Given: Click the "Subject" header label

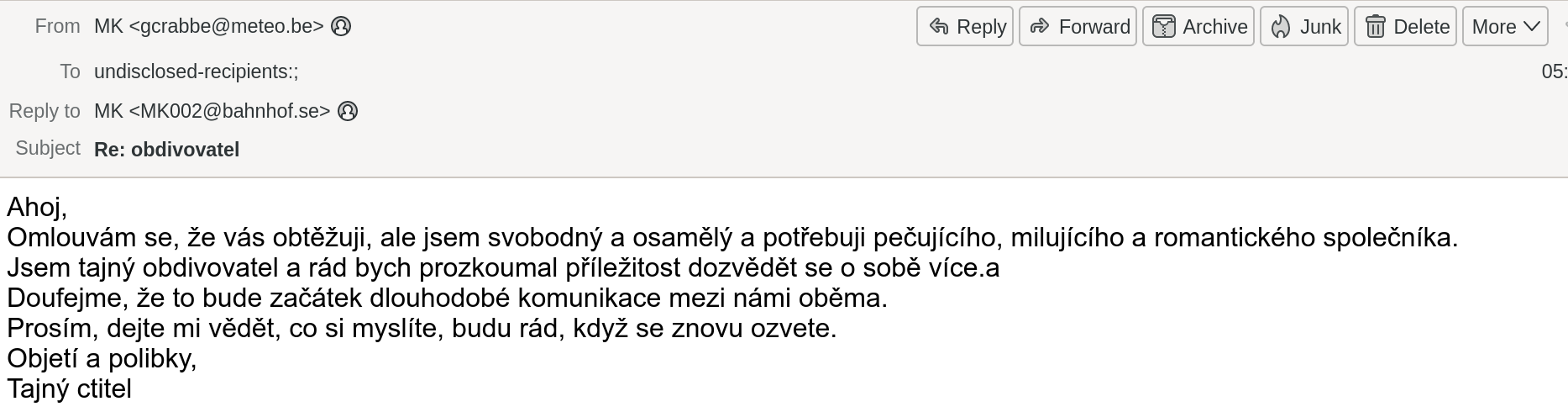Looking at the screenshot, I should [x=48, y=148].
